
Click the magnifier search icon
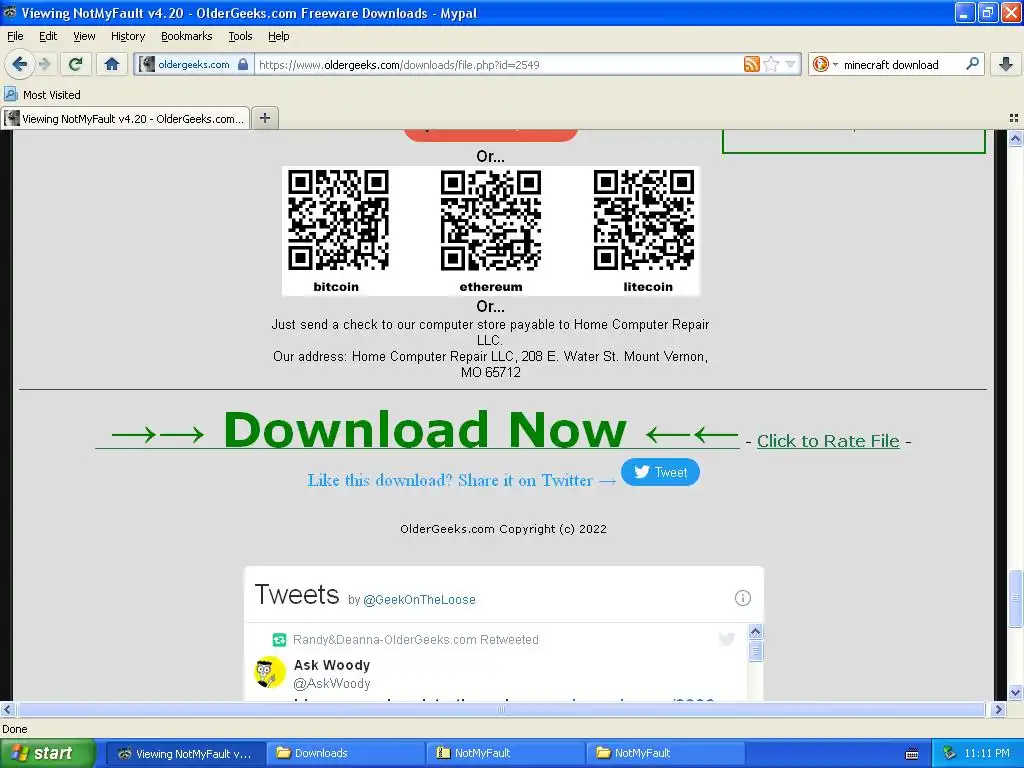coord(972,63)
